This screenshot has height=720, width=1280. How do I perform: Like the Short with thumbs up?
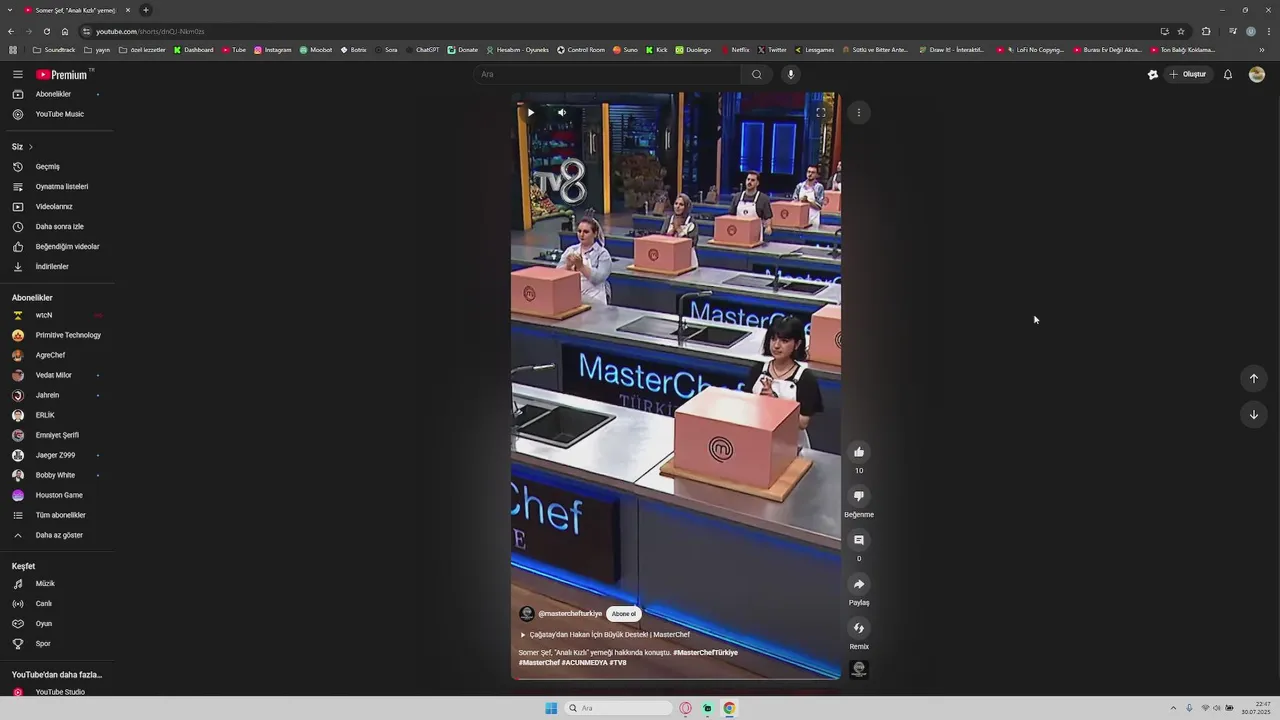click(x=859, y=452)
